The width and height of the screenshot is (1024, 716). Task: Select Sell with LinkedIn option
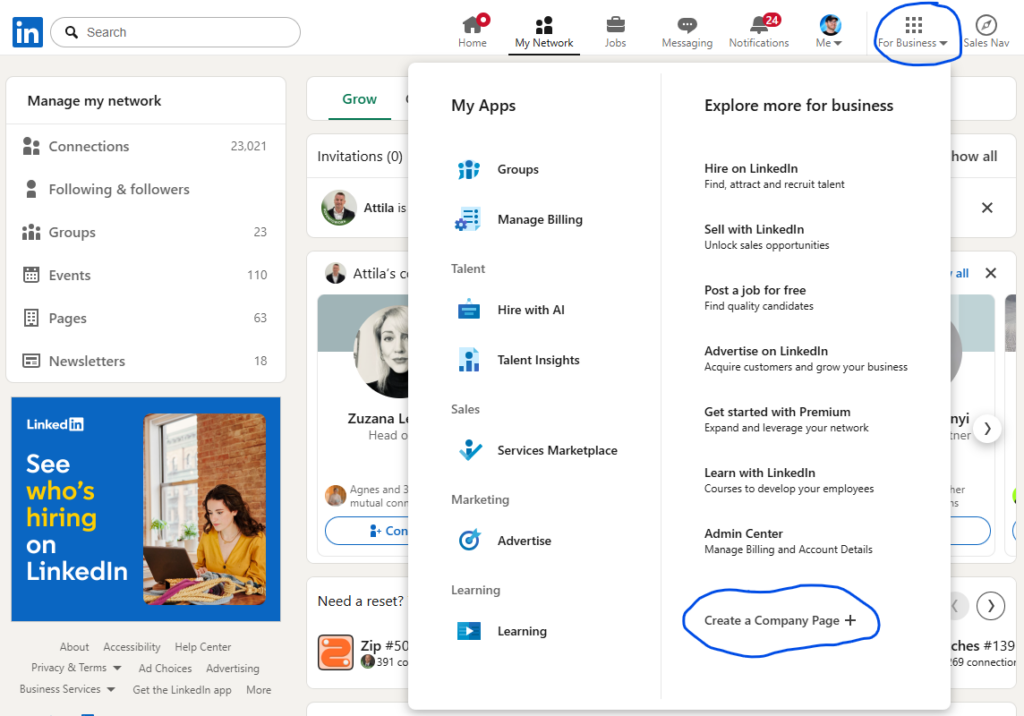(x=767, y=236)
